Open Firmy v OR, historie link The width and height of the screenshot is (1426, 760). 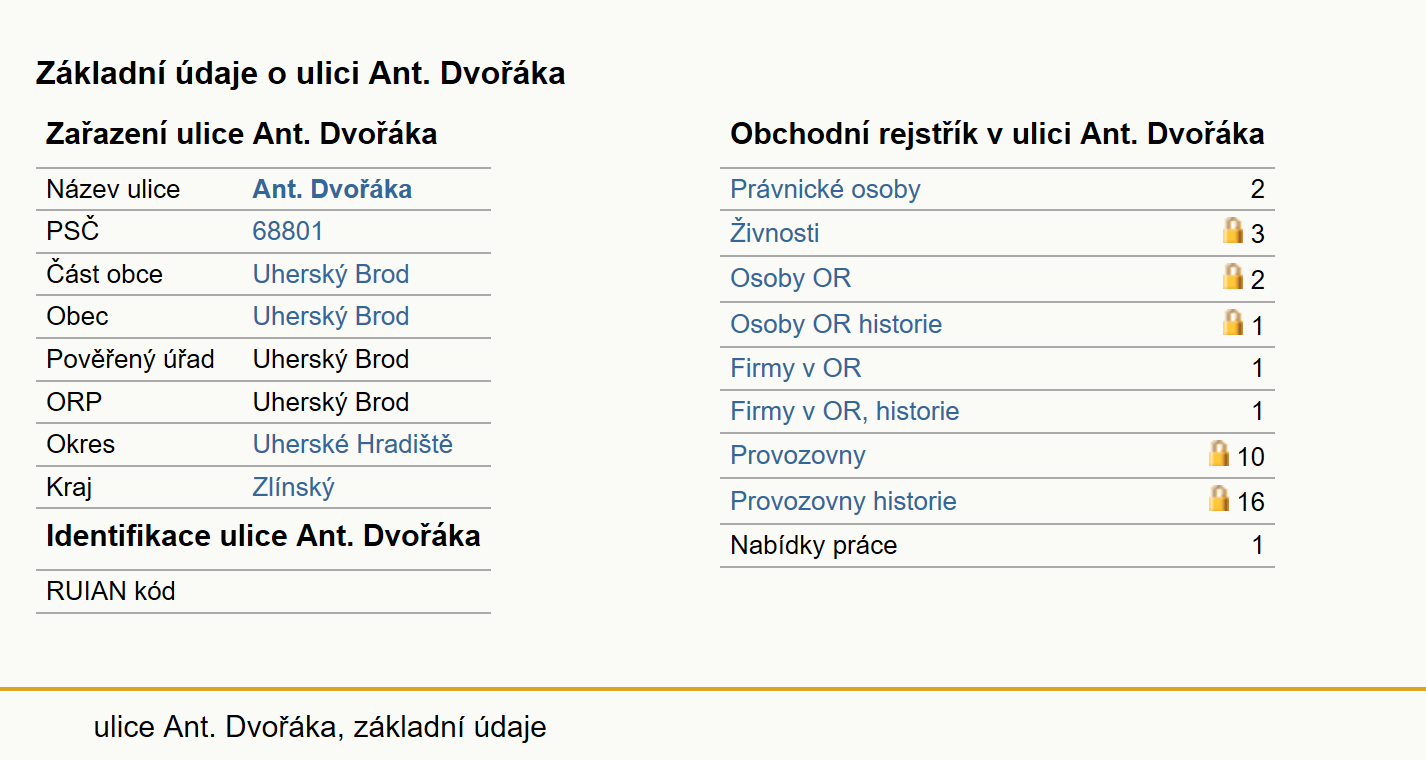coord(844,411)
